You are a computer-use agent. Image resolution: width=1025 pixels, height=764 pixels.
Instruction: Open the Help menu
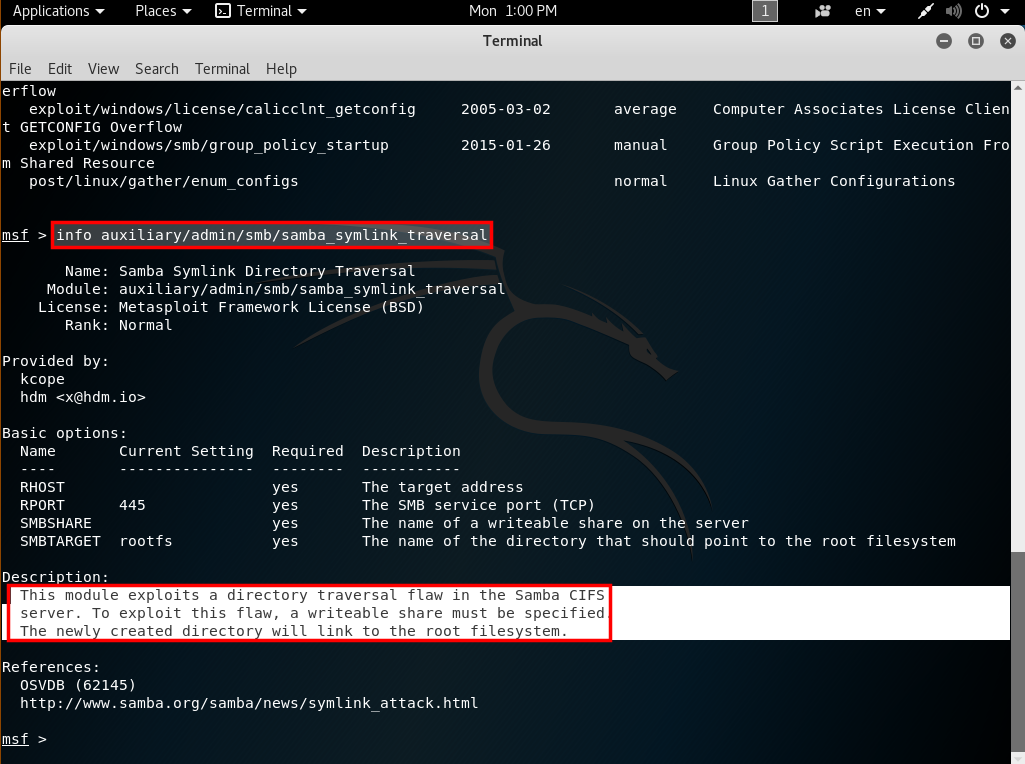point(281,68)
